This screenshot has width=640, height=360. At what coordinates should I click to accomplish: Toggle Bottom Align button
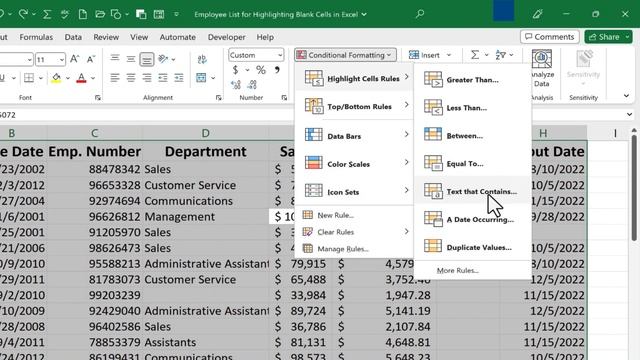point(147,60)
